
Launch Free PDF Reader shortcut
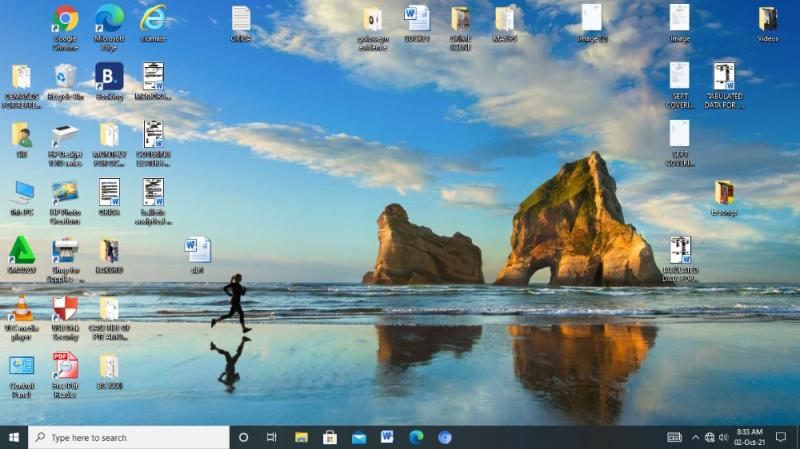point(65,366)
